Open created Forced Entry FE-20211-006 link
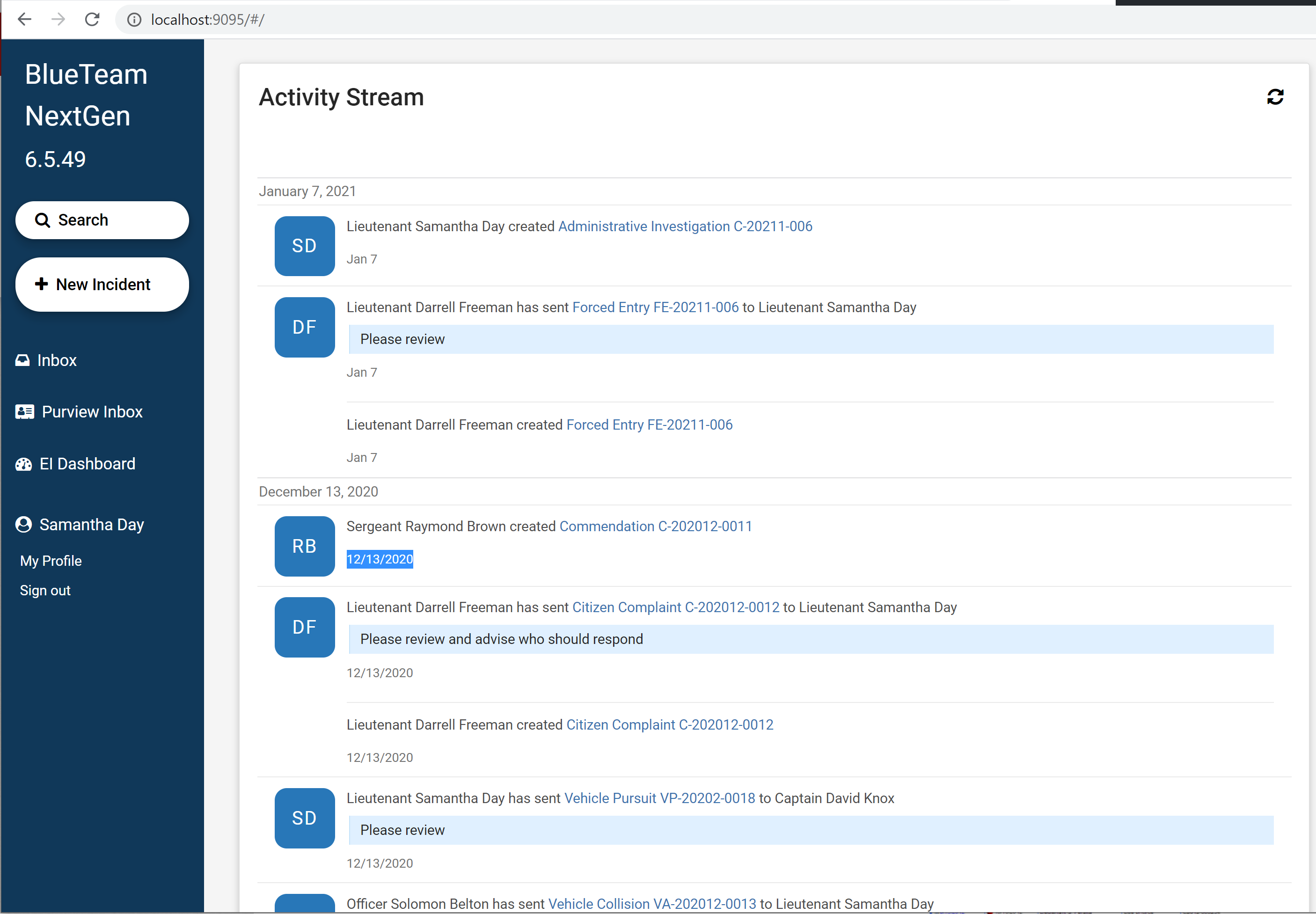 click(x=650, y=425)
